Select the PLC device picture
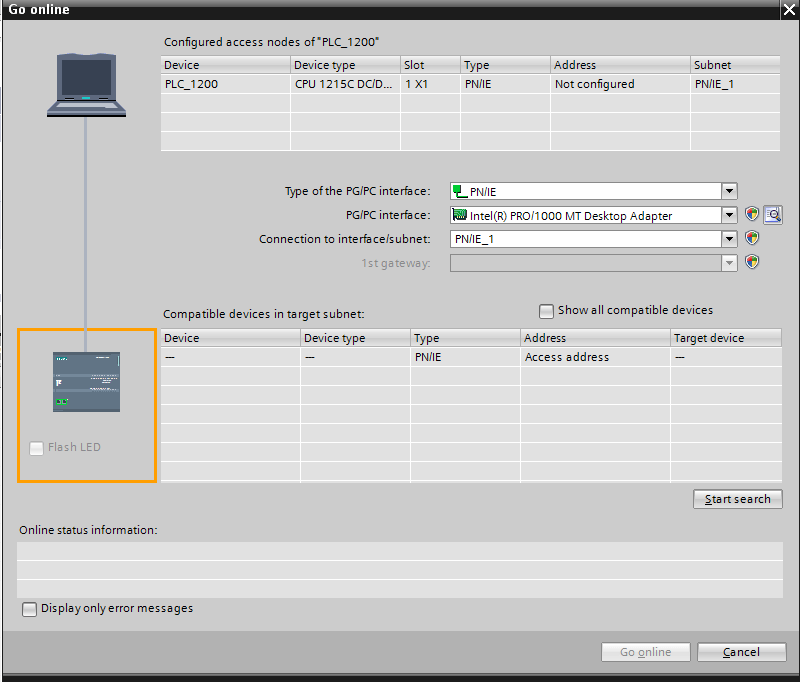 coord(86,382)
